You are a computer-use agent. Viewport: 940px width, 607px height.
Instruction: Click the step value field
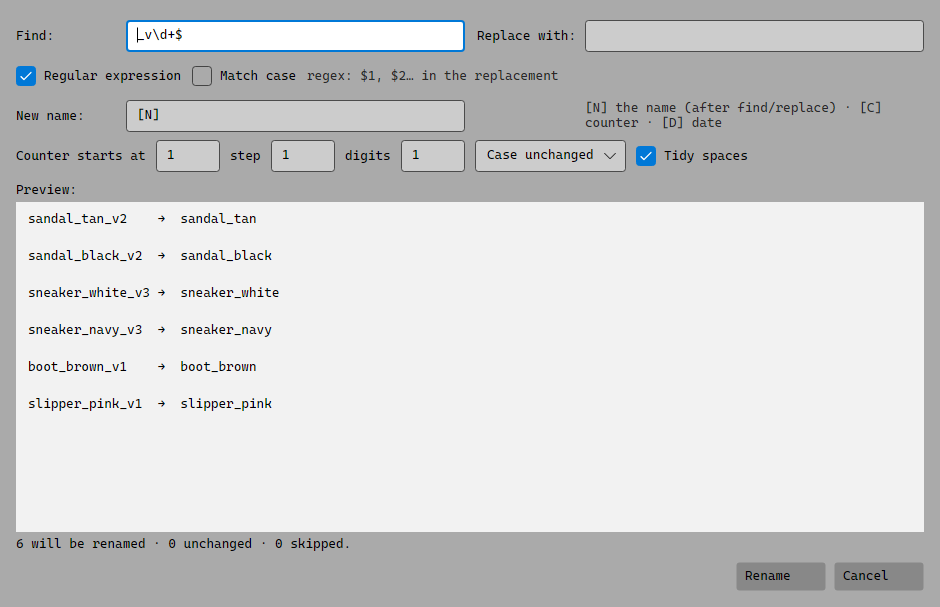pyautogui.click(x=303, y=156)
